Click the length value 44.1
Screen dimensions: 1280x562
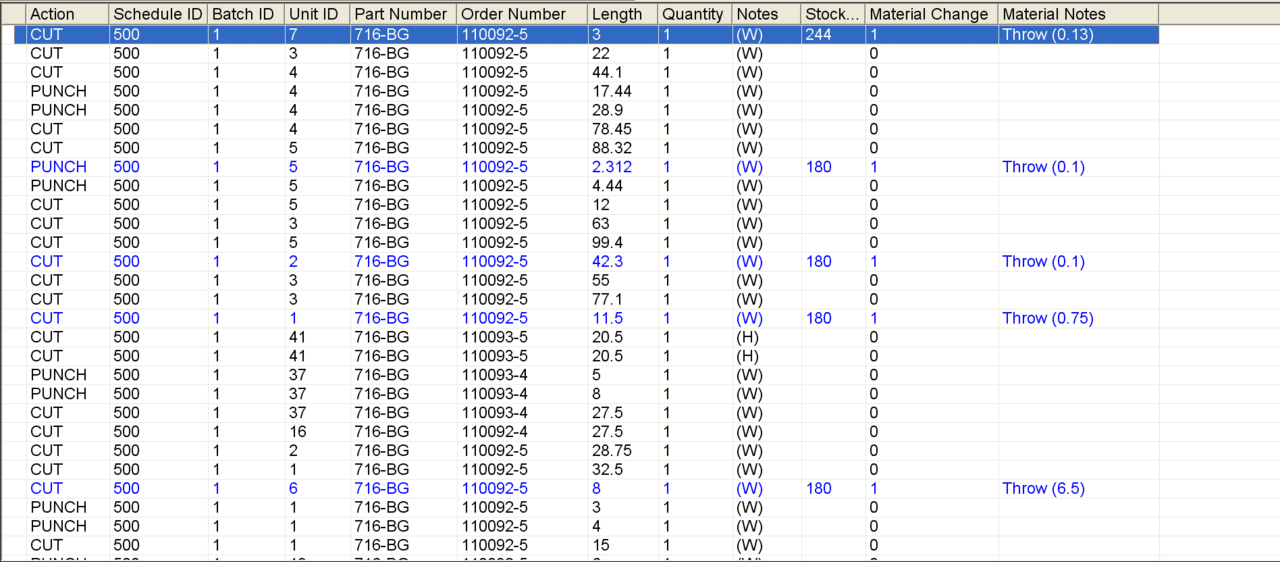coord(606,72)
